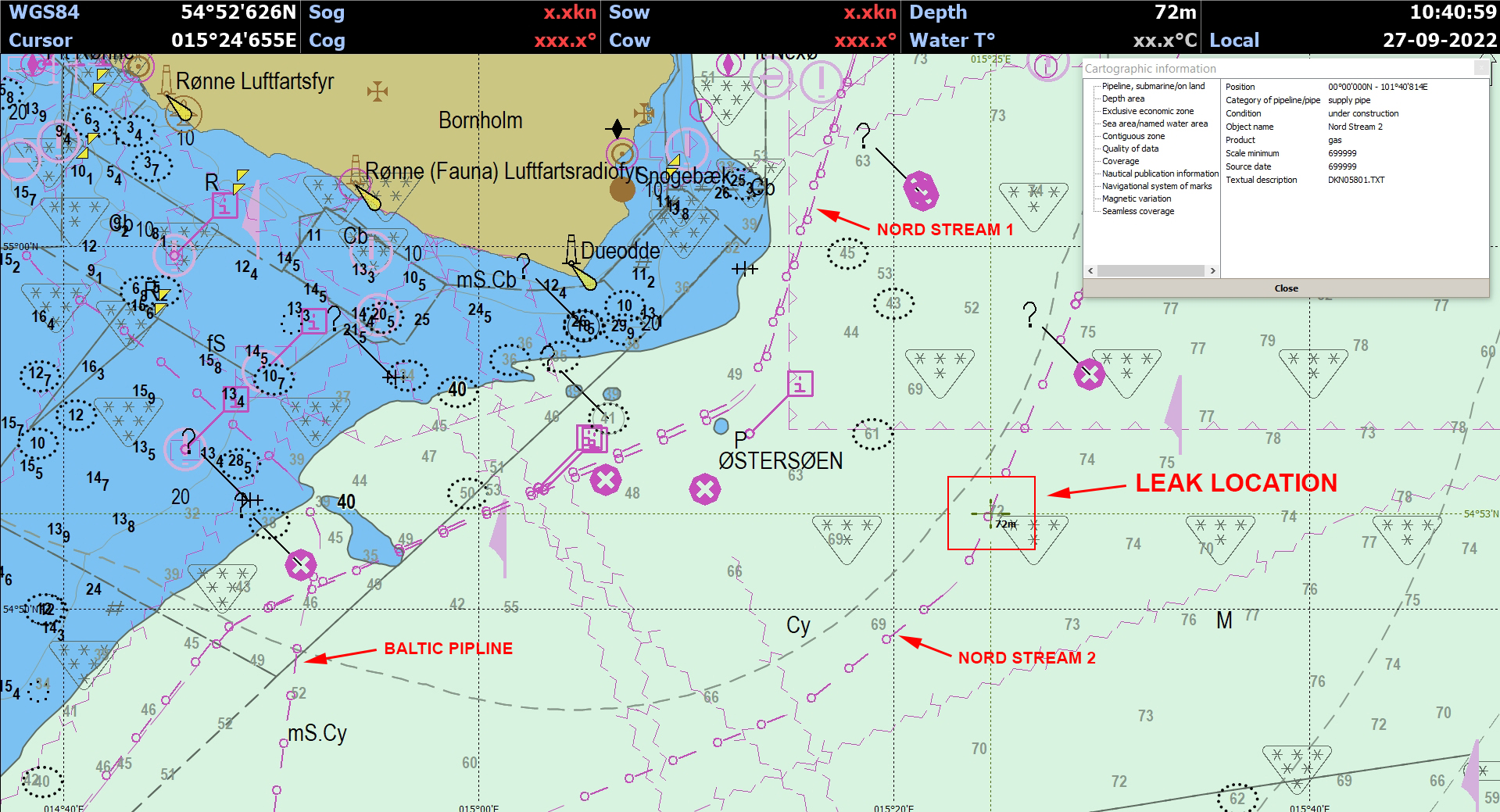
Task: Select Sea area/named water area entry
Action: tap(1155, 123)
